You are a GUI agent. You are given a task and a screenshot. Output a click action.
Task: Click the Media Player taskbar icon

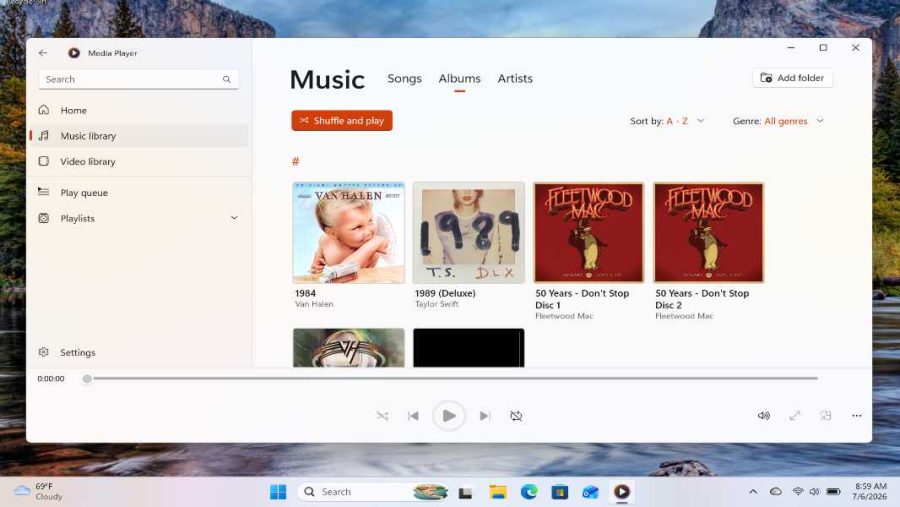pos(622,492)
